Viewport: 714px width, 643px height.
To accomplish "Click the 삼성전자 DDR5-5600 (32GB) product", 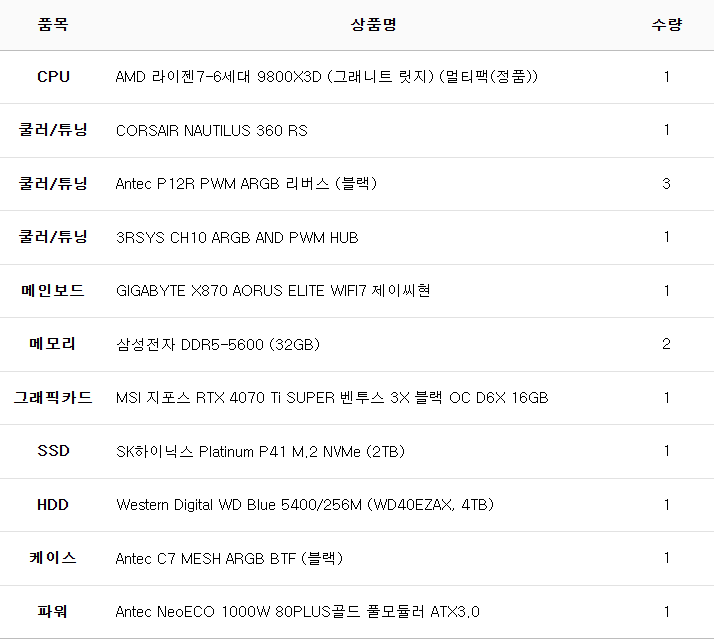I will 218,344.
